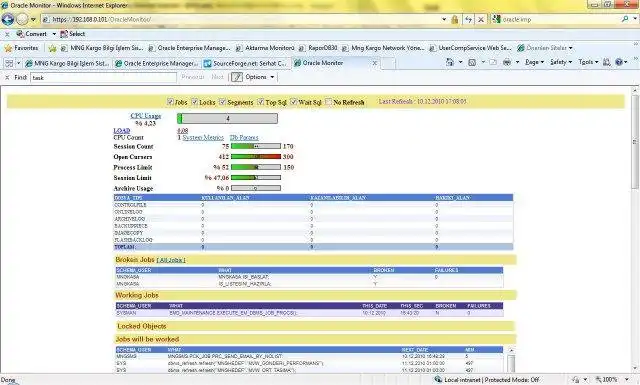This screenshot has height=385, width=640.
Task: Click the Read Mail icon
Action: point(493,62)
